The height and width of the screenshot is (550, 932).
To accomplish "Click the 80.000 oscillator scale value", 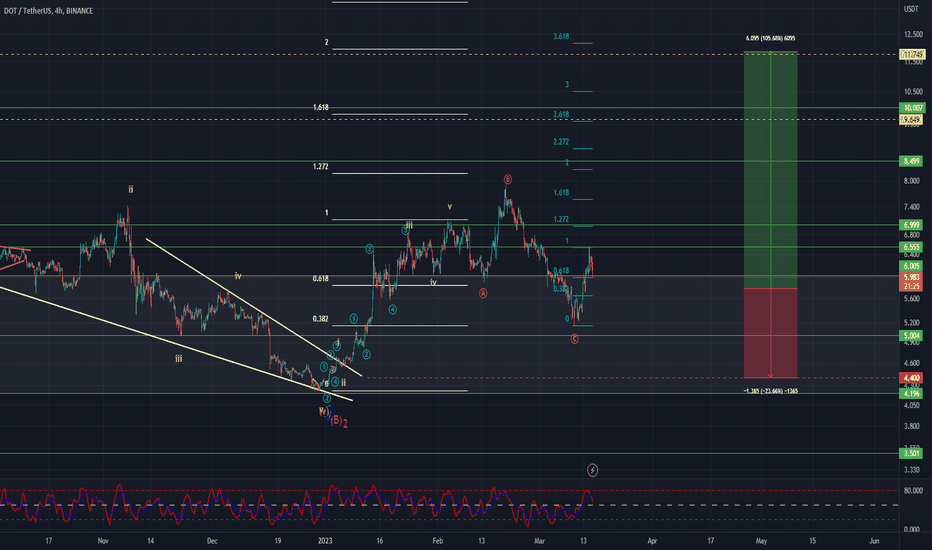I will pyautogui.click(x=913, y=491).
